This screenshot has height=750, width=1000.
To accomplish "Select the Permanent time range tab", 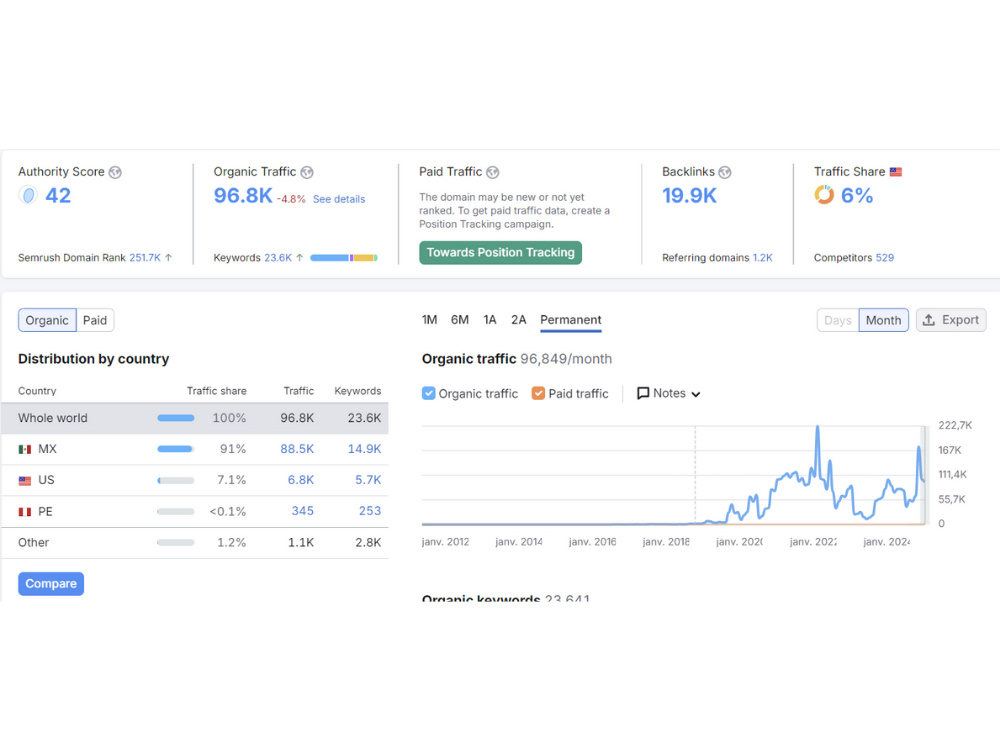I will pyautogui.click(x=571, y=320).
